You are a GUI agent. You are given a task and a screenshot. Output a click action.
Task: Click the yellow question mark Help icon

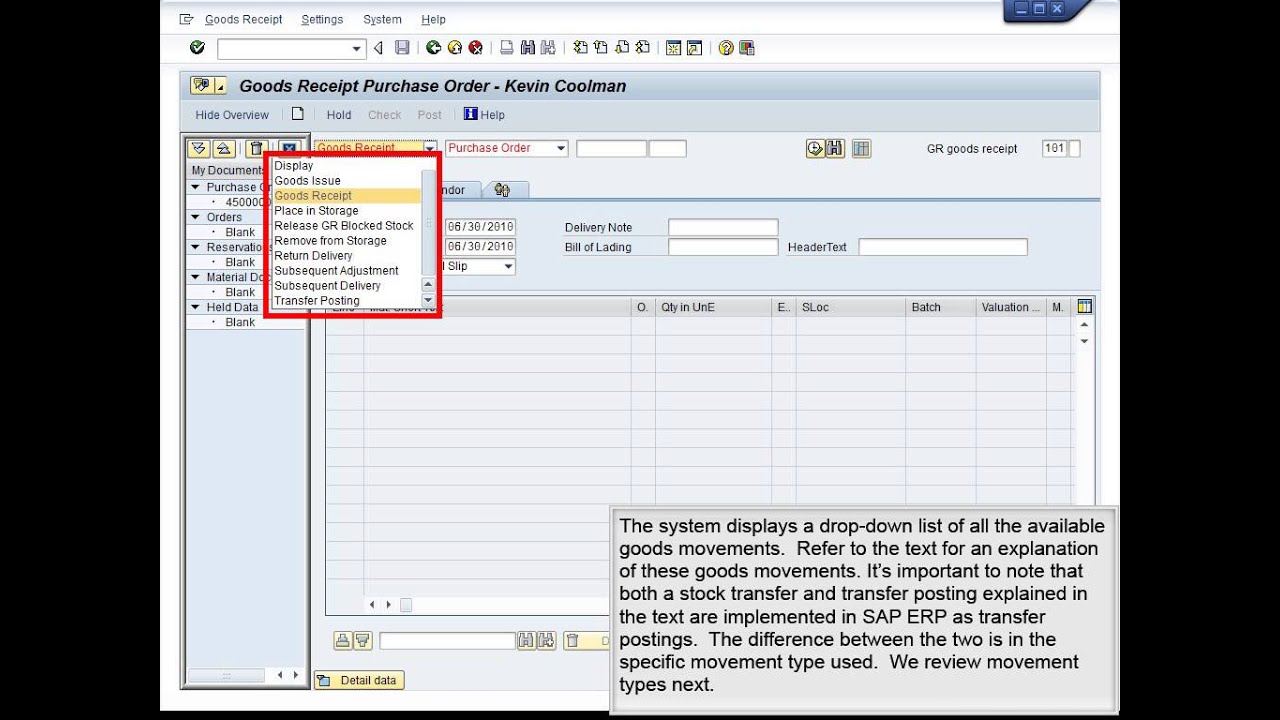coord(726,48)
